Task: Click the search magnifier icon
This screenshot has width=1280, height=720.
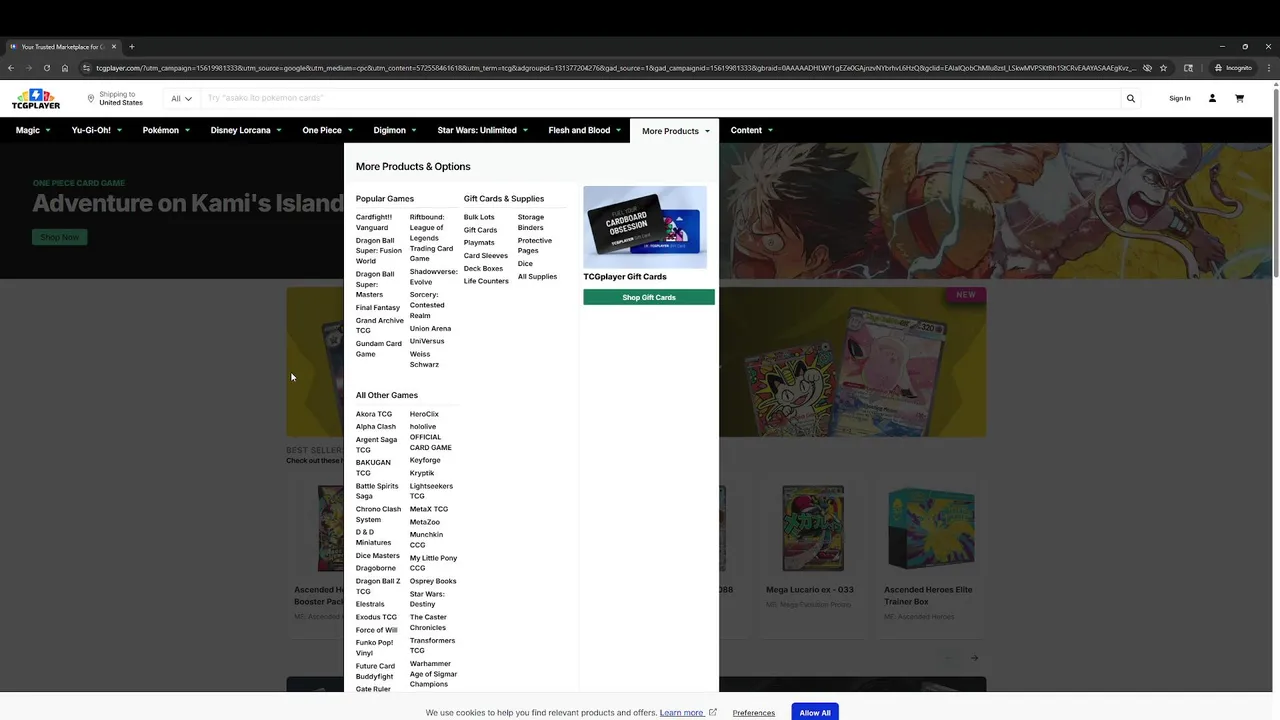Action: click(x=1131, y=98)
